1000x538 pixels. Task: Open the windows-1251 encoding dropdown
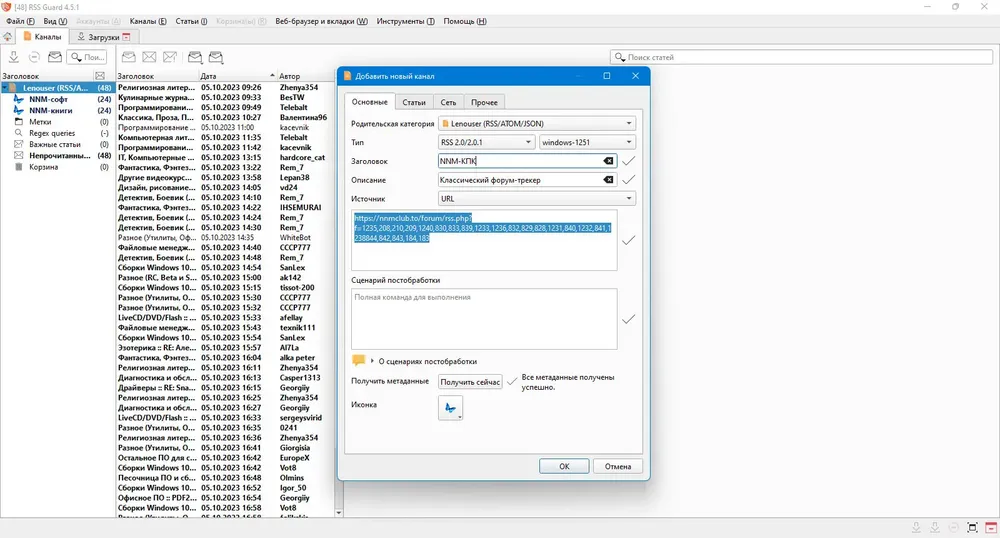point(587,142)
